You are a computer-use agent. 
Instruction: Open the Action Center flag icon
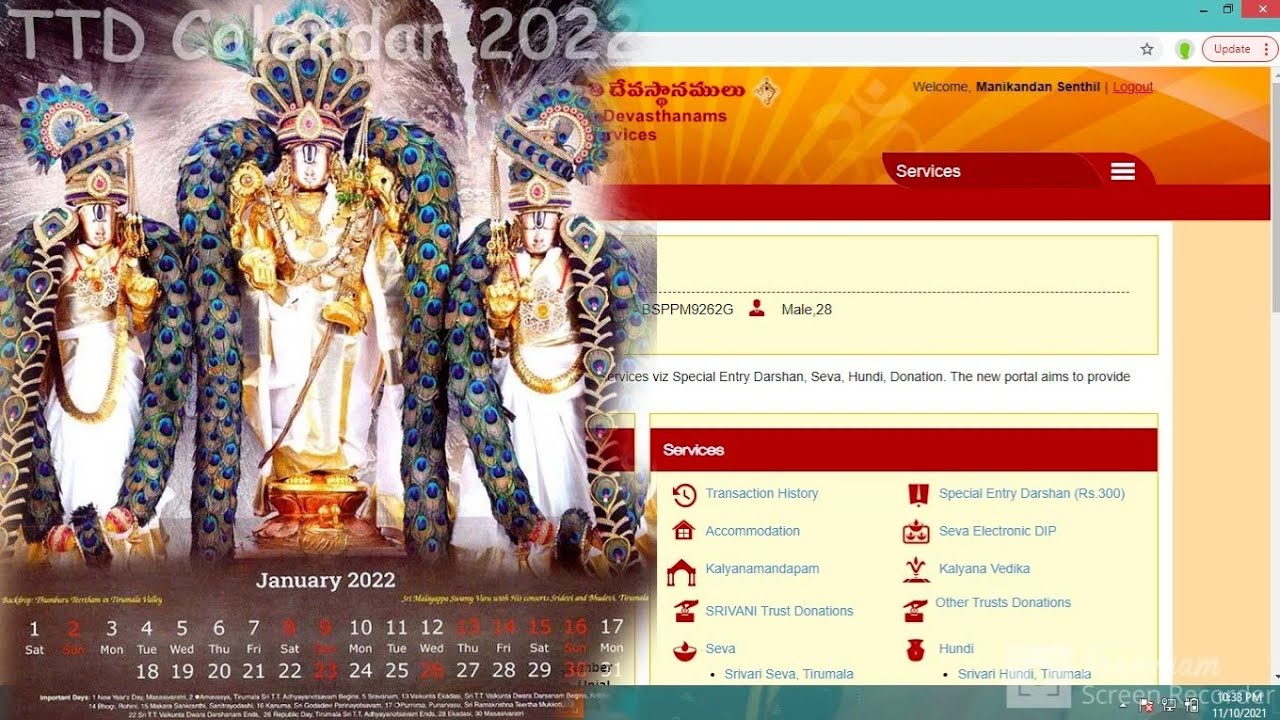click(1146, 705)
